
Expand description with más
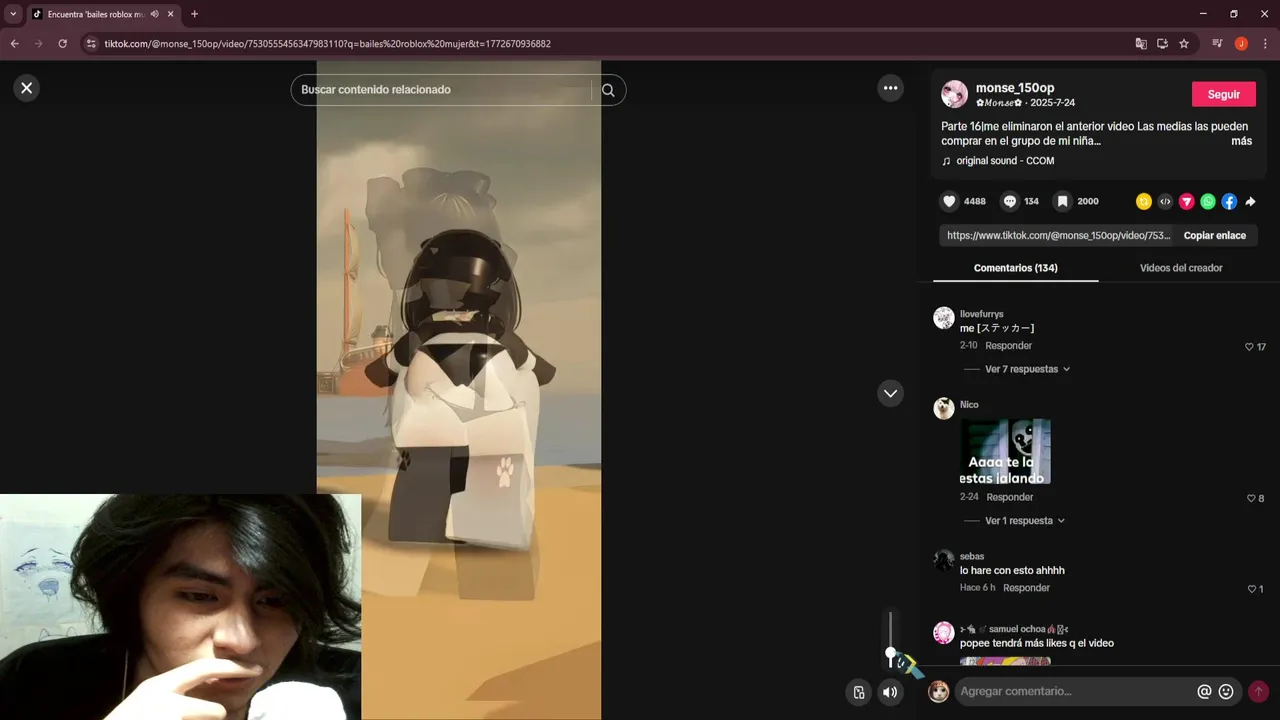click(x=1241, y=141)
